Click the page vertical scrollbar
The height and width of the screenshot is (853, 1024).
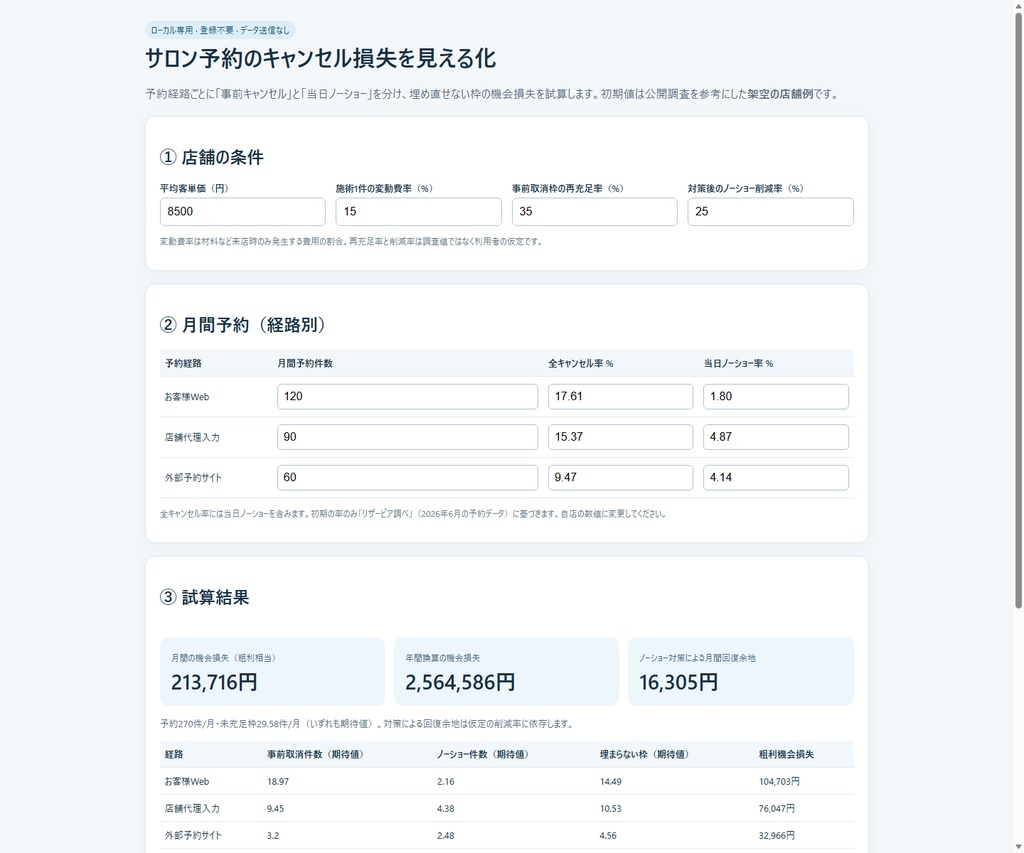1018,310
